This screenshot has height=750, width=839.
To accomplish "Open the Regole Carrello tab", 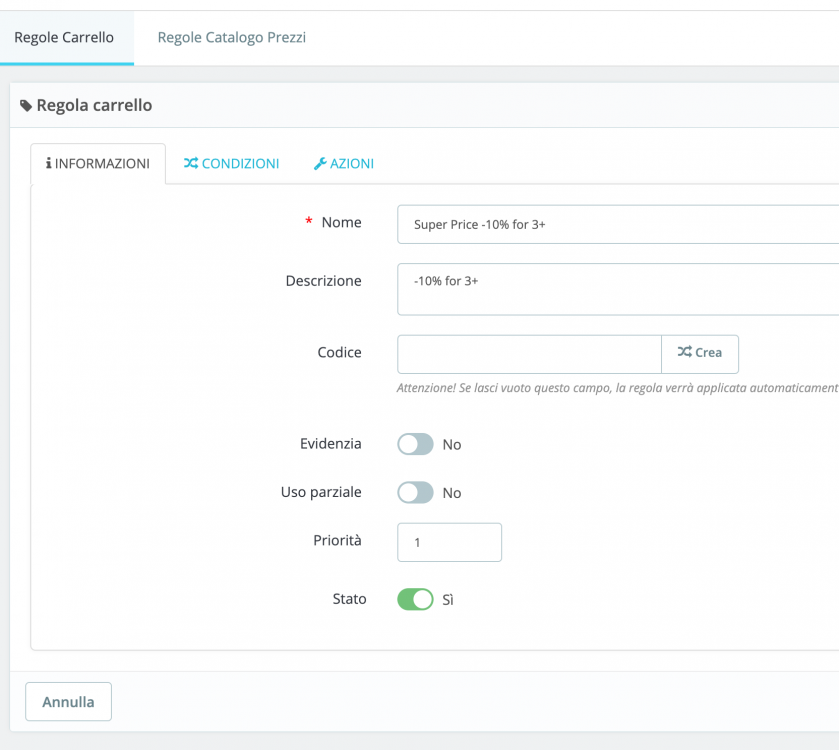I will click(64, 38).
